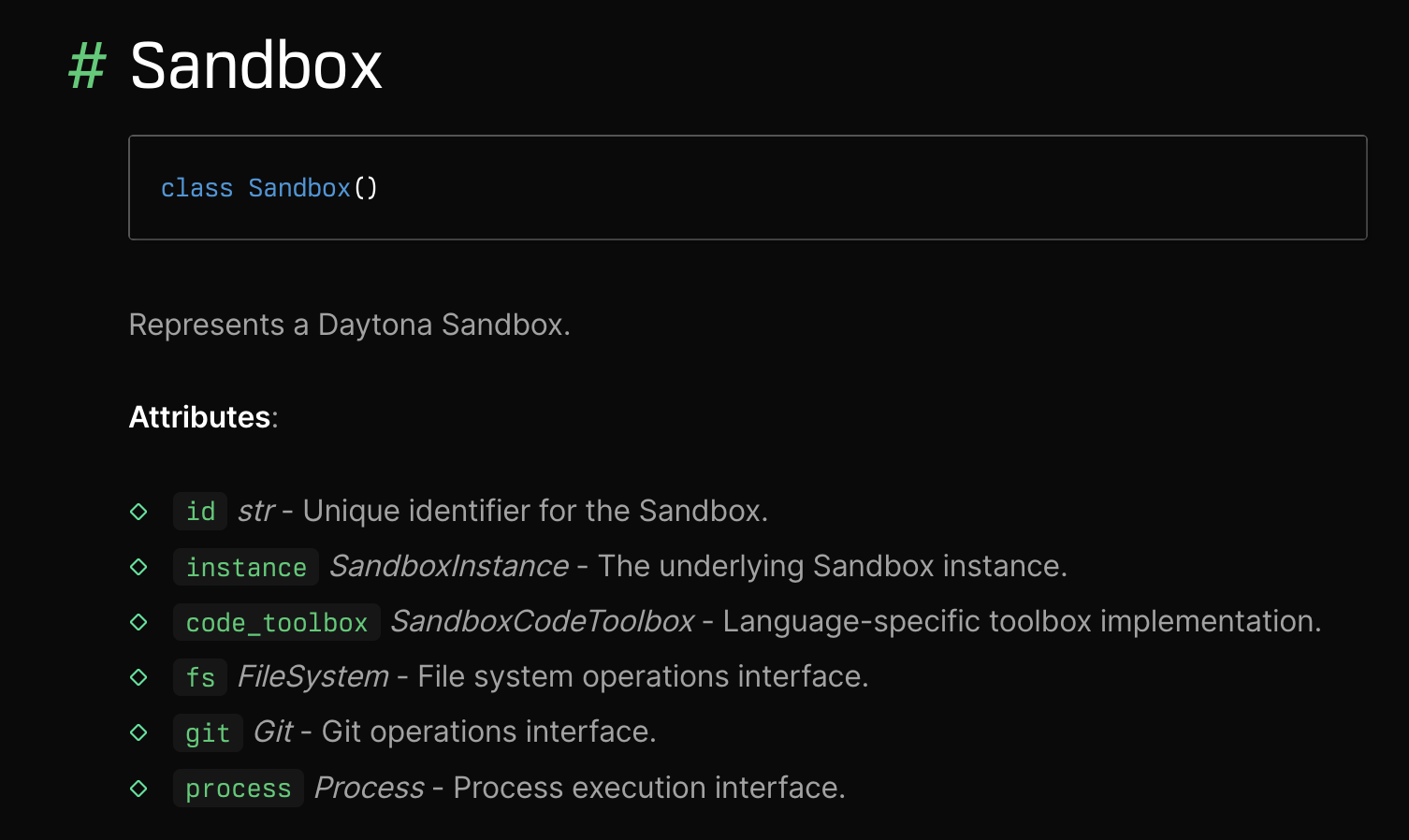Click the diamond bullet beside 'id'
The width and height of the screenshot is (1409, 840).
point(138,512)
